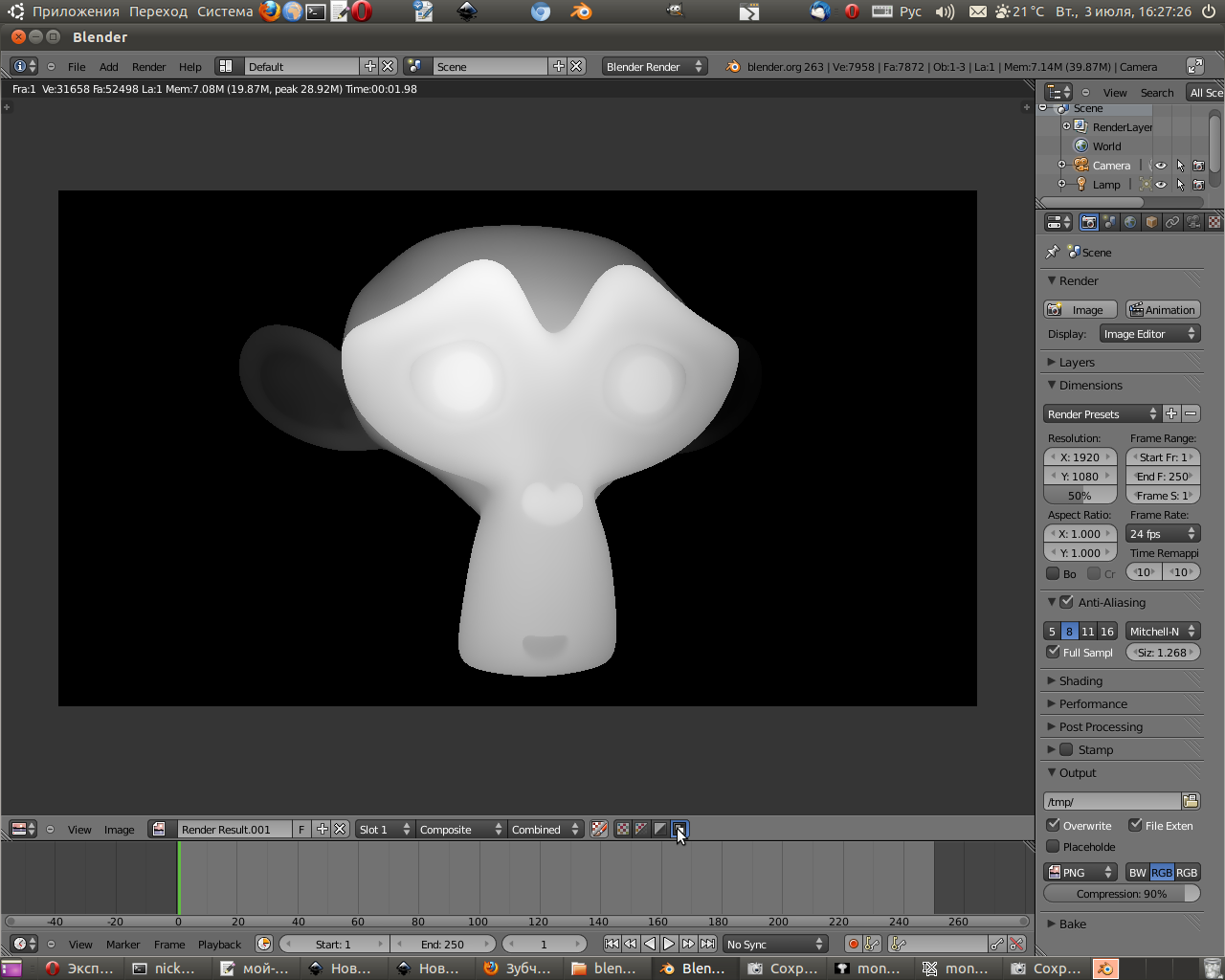Screen dimensions: 1225x980
Task: Disable the Anti-Aliasing checkbox
Action: point(1067,602)
